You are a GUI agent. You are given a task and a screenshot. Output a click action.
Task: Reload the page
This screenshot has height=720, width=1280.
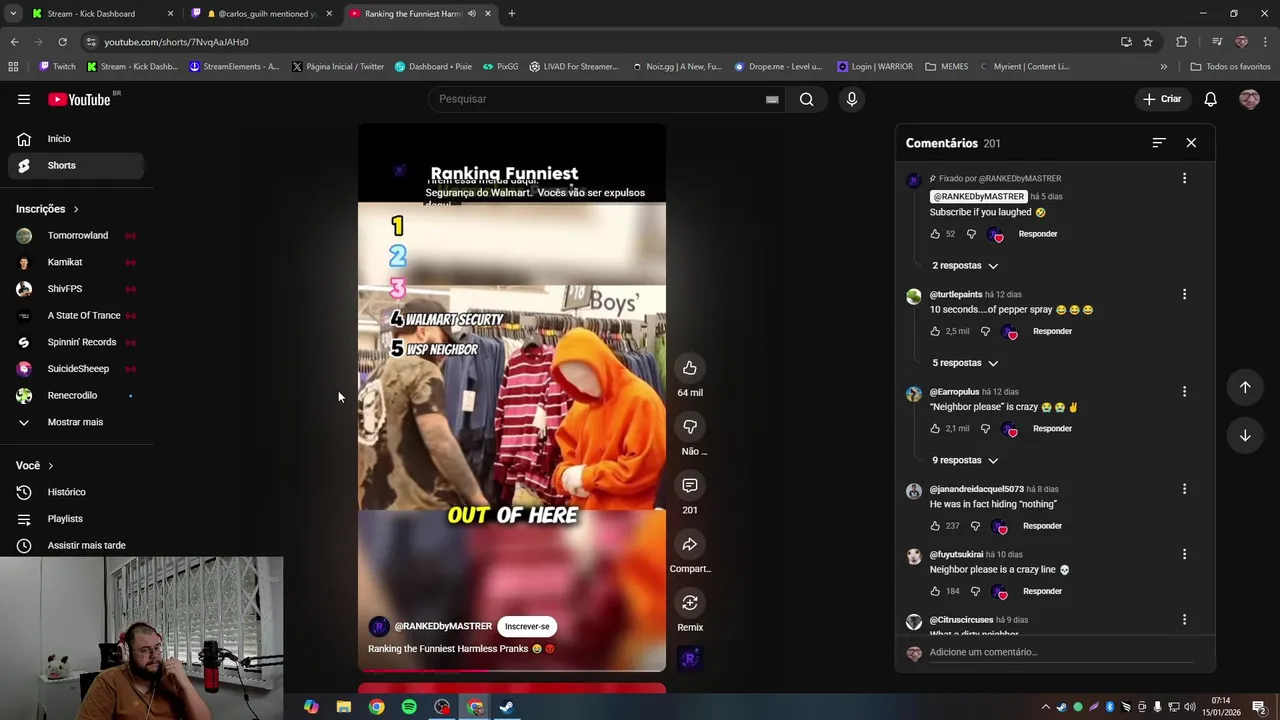pos(62,42)
